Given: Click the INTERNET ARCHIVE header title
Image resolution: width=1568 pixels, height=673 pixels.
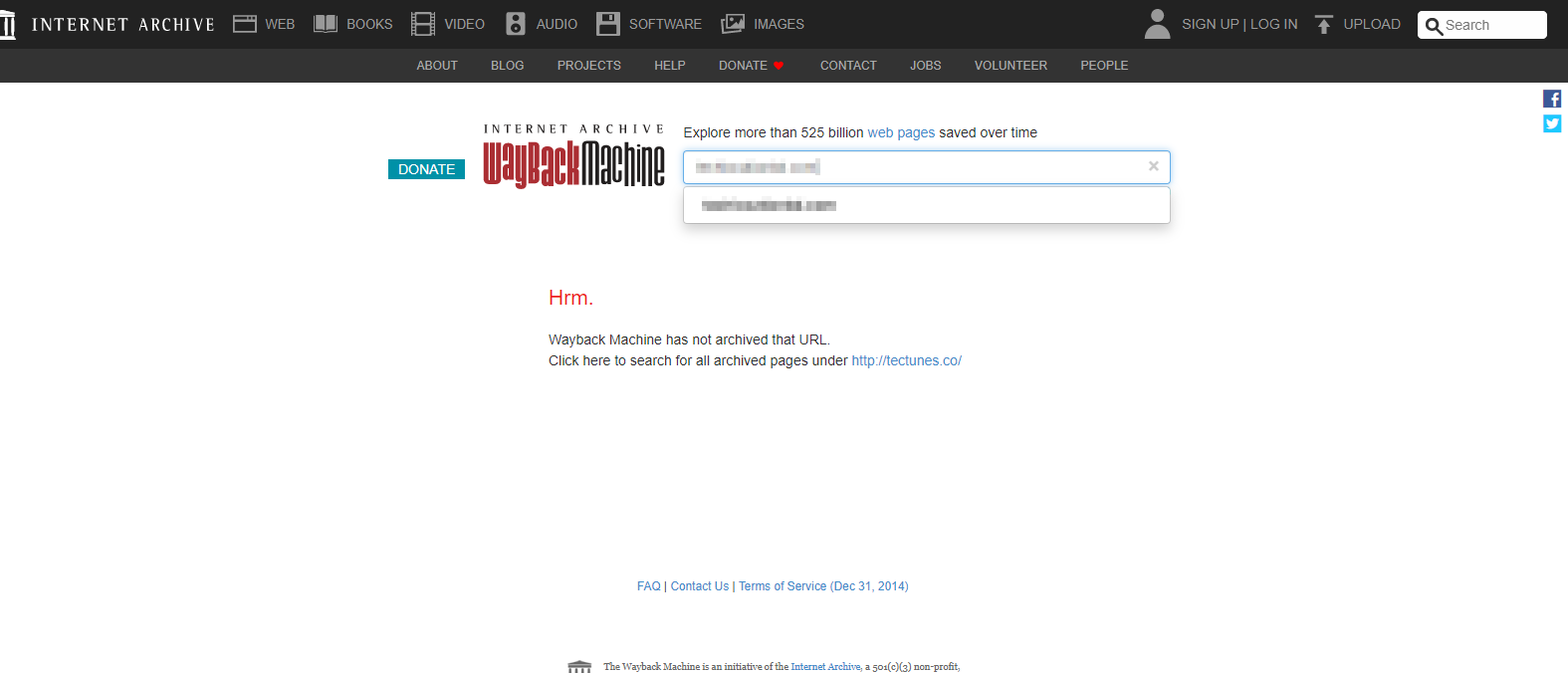Looking at the screenshot, I should [123, 25].
